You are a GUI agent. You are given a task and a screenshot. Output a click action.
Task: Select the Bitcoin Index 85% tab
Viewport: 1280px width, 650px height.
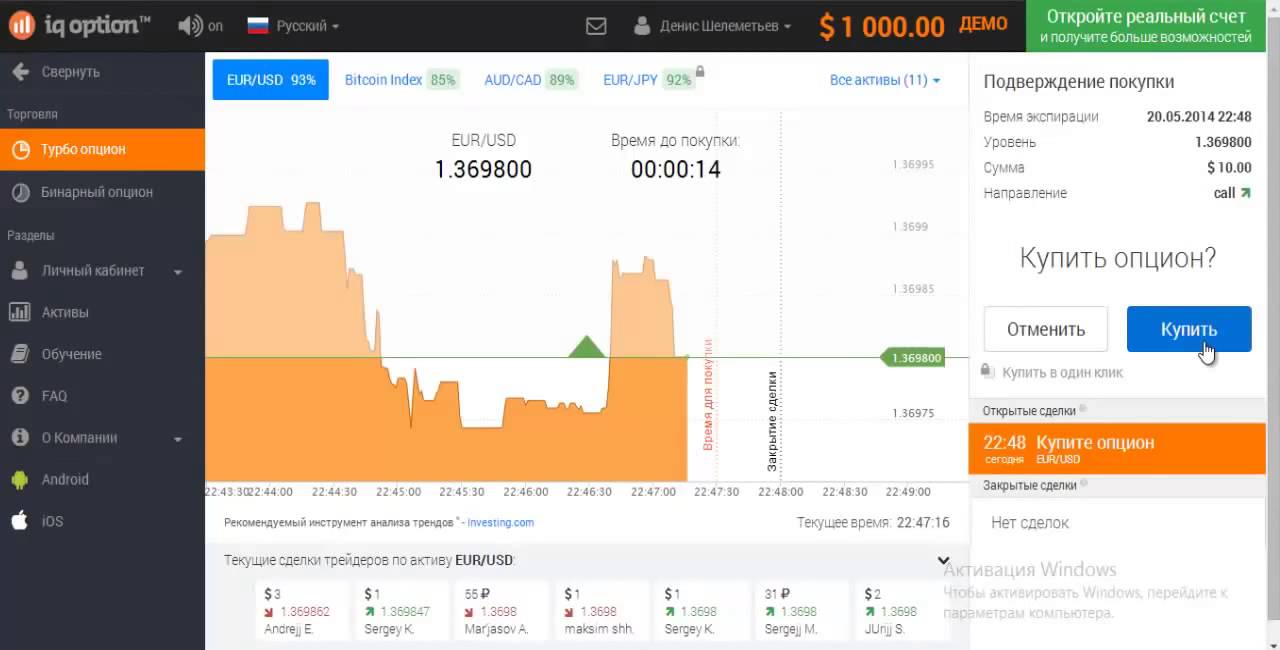pyautogui.click(x=400, y=80)
